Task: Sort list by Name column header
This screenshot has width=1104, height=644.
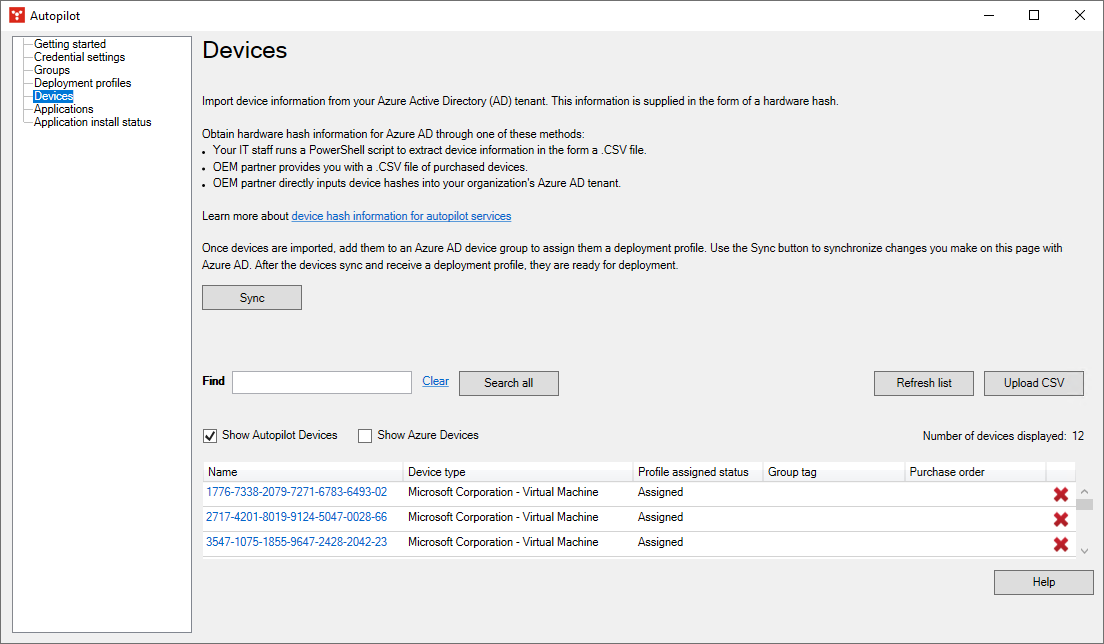Action: [x=302, y=472]
